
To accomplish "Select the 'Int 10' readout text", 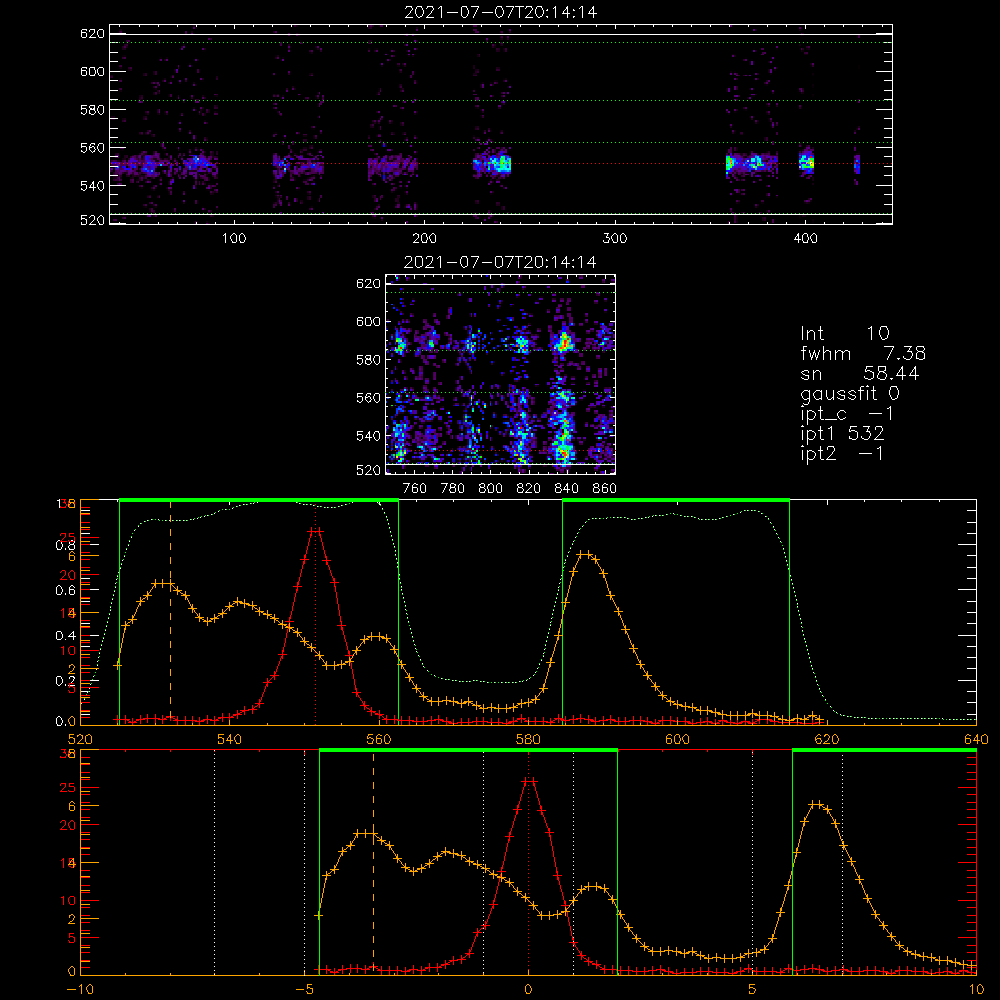I will (844, 333).
